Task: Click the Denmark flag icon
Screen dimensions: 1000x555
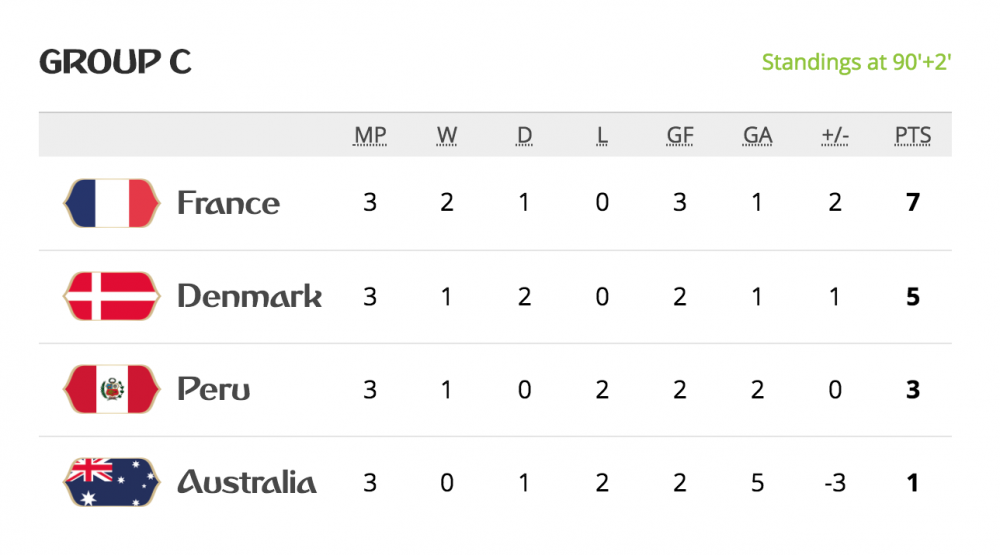Action: (x=111, y=296)
